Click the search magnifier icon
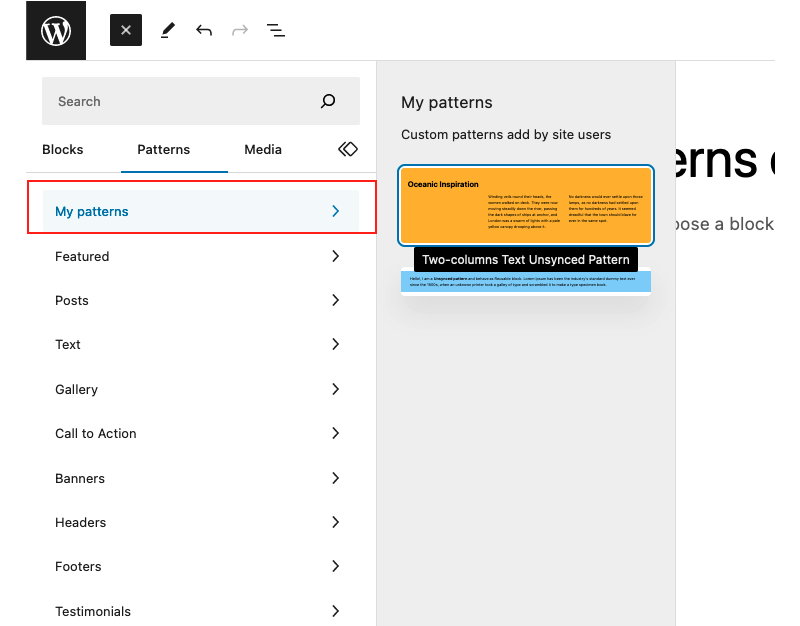 (x=328, y=101)
